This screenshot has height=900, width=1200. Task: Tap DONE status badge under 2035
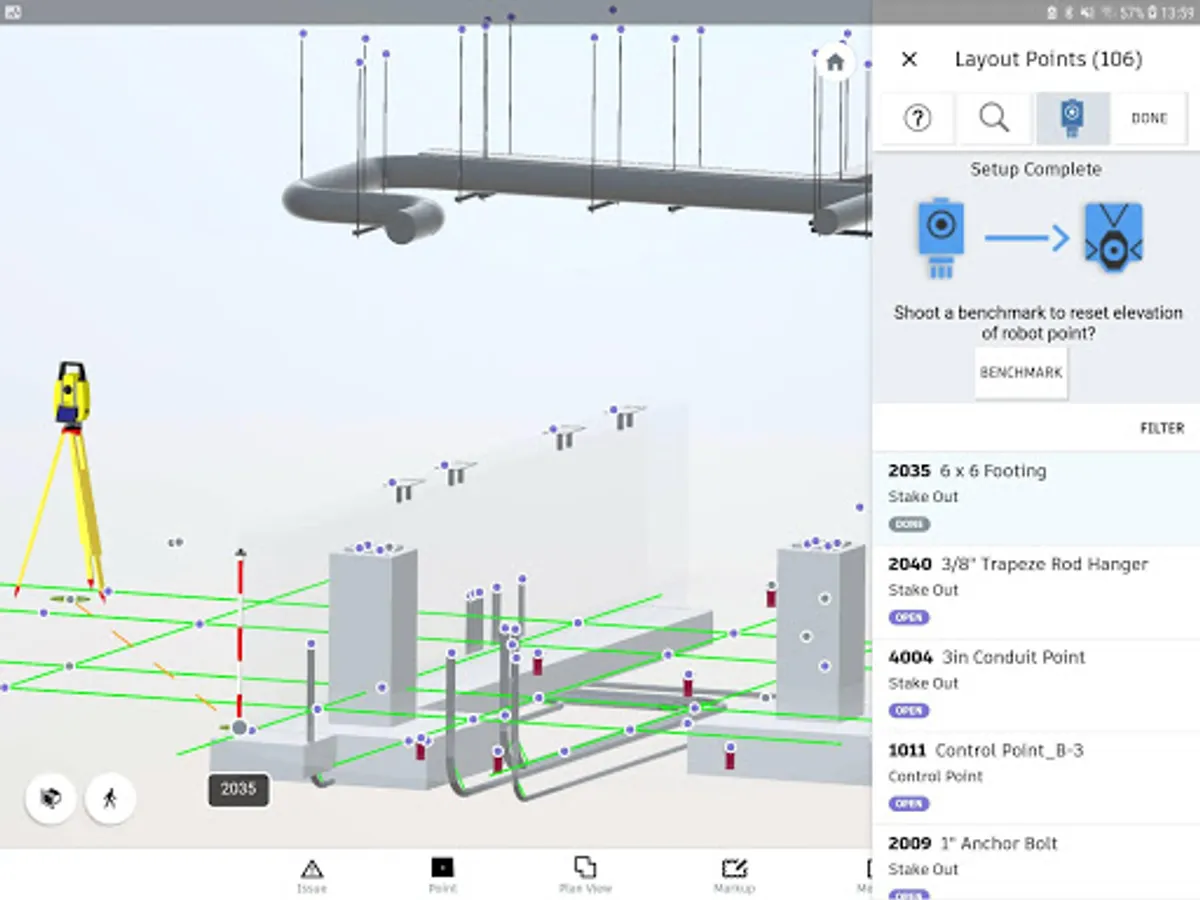point(909,524)
